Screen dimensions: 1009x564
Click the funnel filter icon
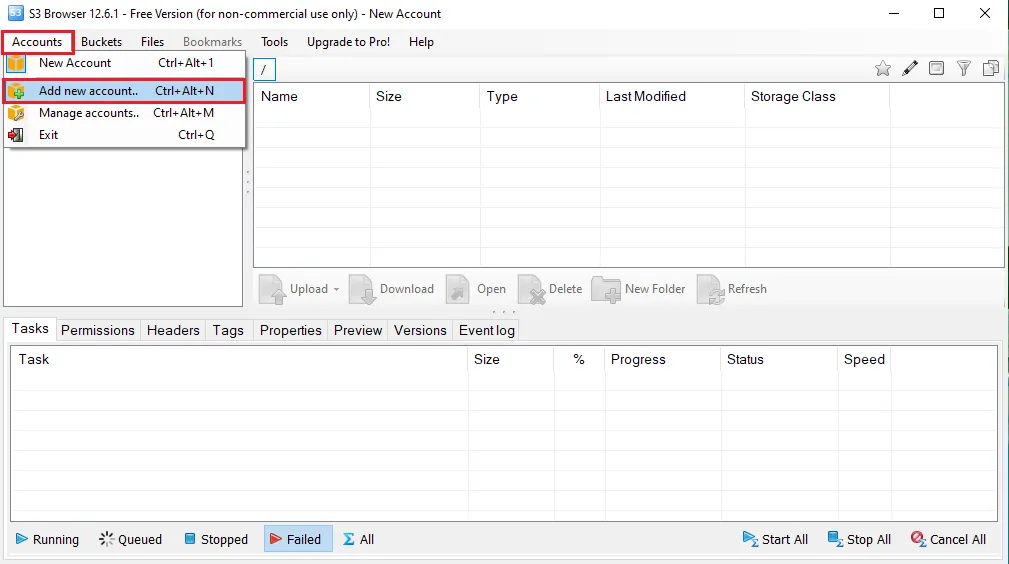coord(963,68)
